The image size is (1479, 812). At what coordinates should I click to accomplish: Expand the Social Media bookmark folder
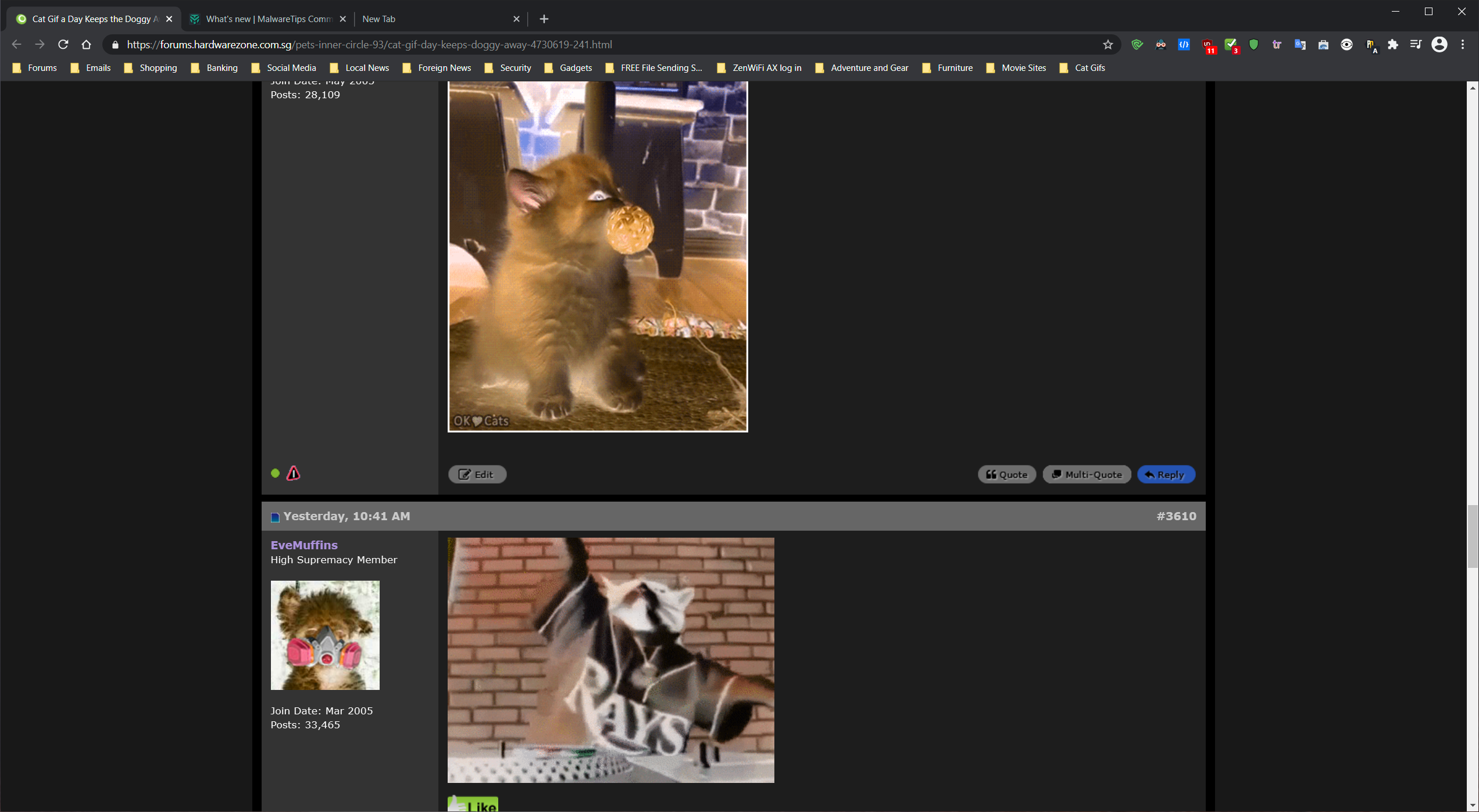click(284, 68)
